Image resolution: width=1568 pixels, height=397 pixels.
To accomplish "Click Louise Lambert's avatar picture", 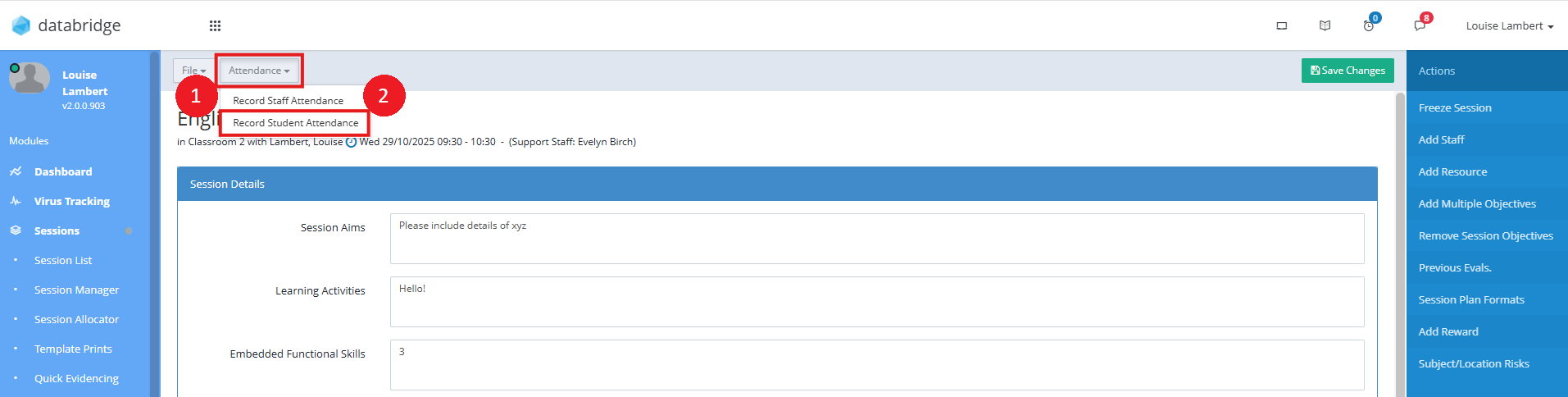I will coord(30,78).
